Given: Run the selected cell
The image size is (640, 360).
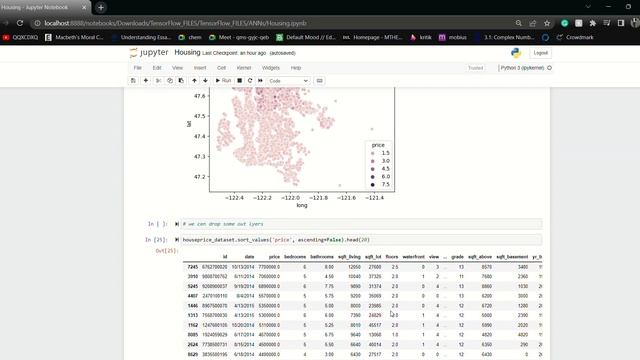Looking at the screenshot, I should (x=223, y=81).
